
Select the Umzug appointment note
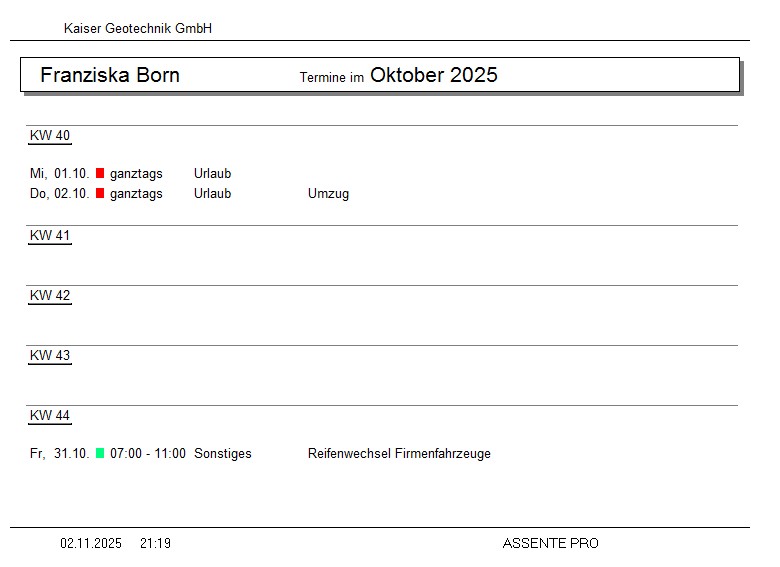tap(328, 193)
